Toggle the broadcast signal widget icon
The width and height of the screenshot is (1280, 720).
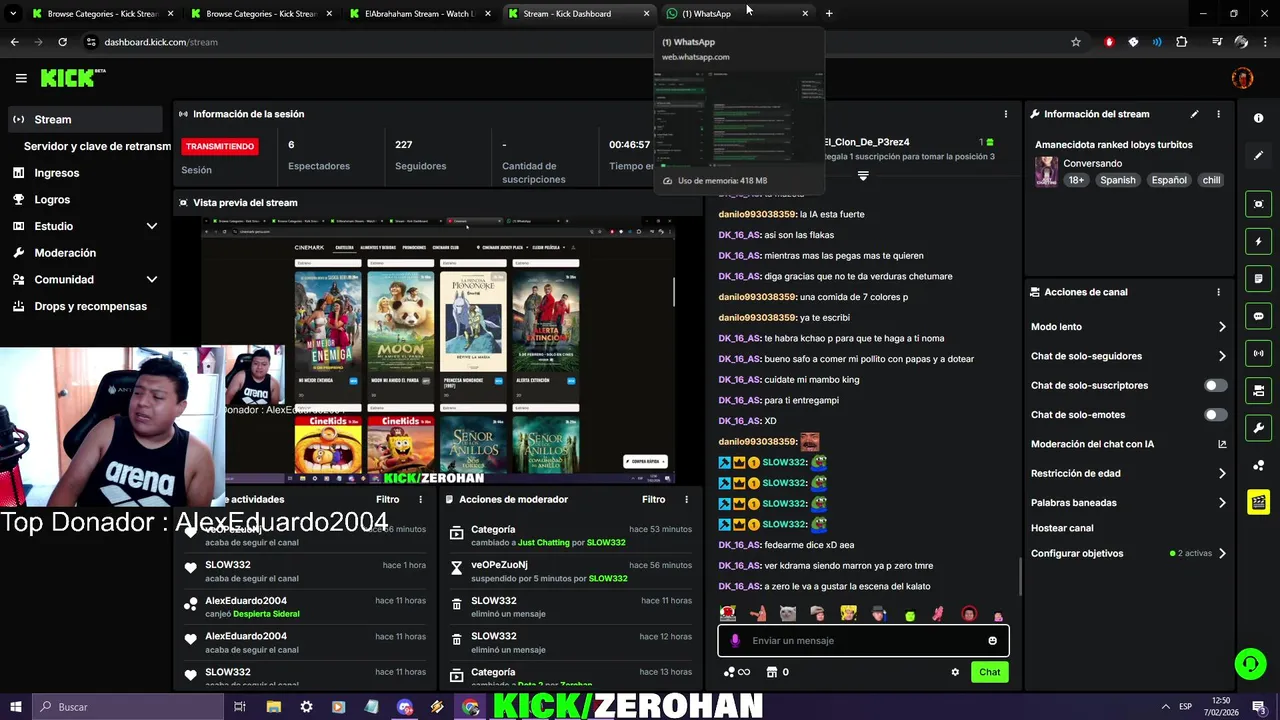pyautogui.click(x=1258, y=353)
